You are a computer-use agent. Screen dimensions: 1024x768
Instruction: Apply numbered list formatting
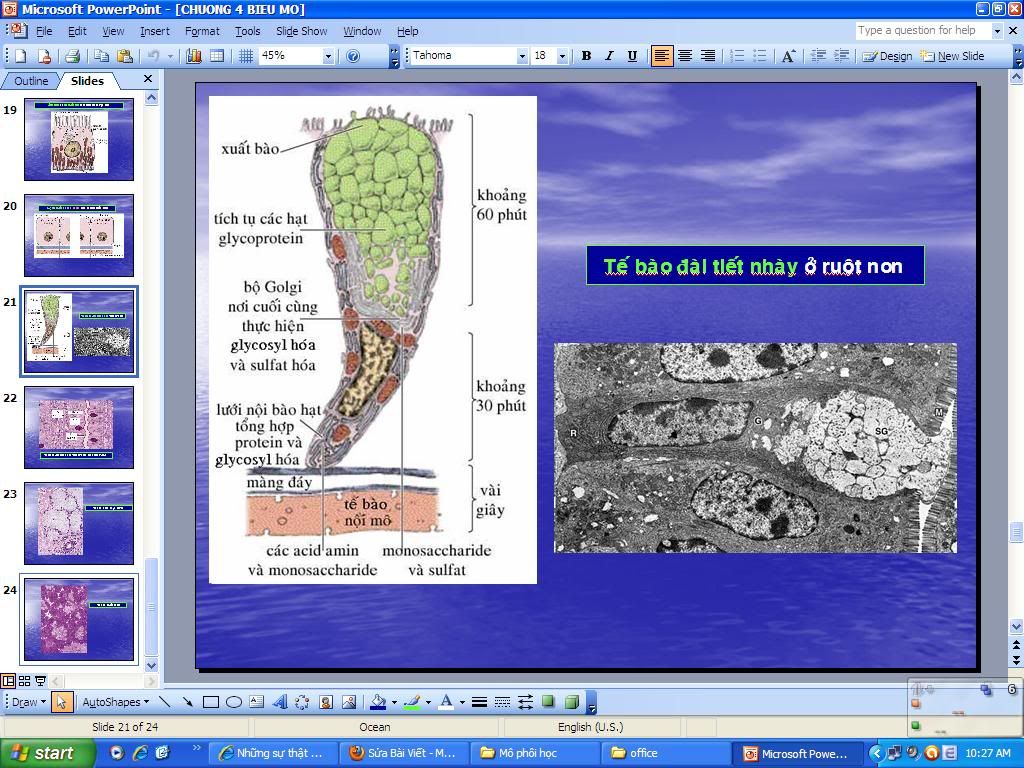(737, 56)
